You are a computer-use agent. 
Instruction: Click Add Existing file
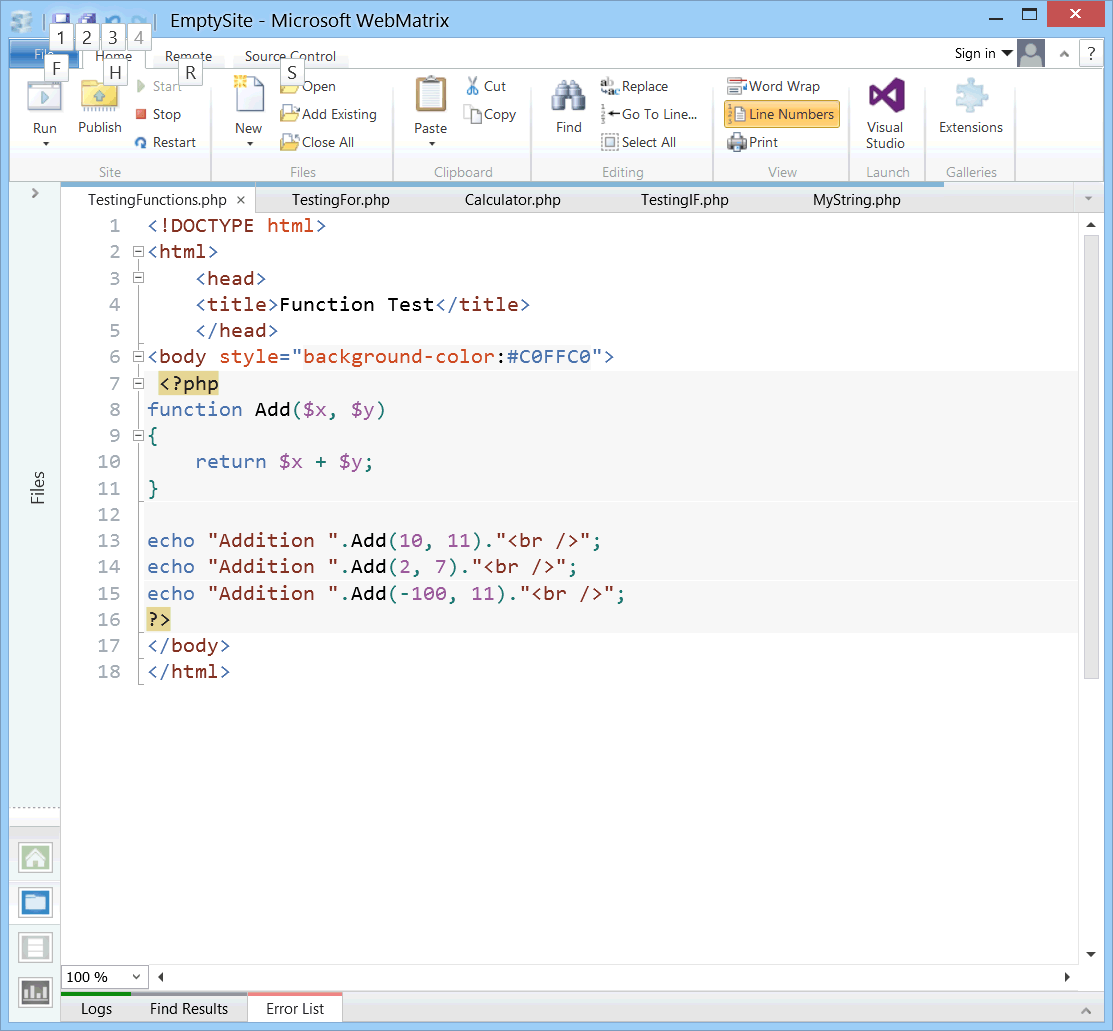pos(328,114)
